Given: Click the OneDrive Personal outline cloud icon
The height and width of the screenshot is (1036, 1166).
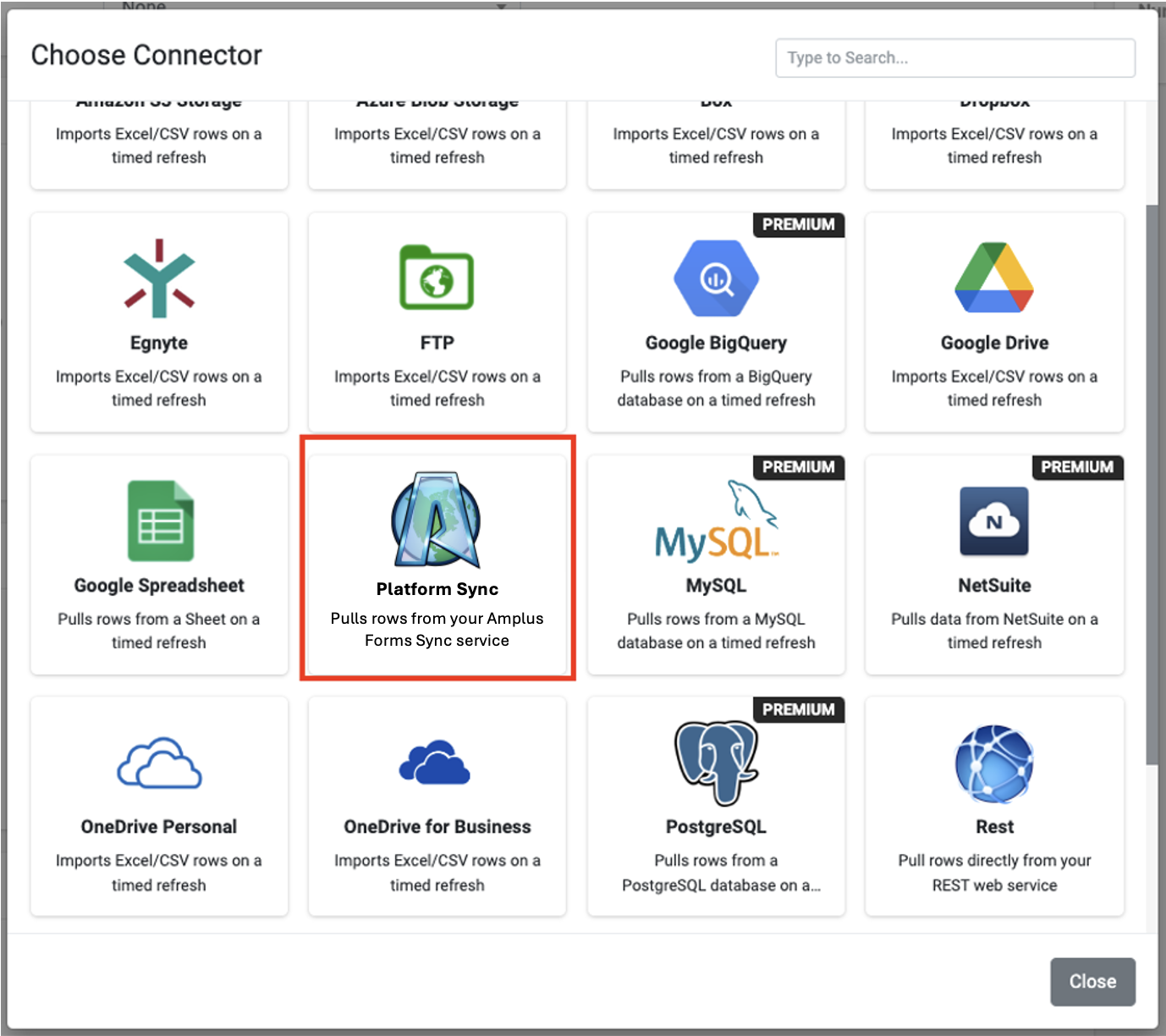Looking at the screenshot, I should coord(159,763).
